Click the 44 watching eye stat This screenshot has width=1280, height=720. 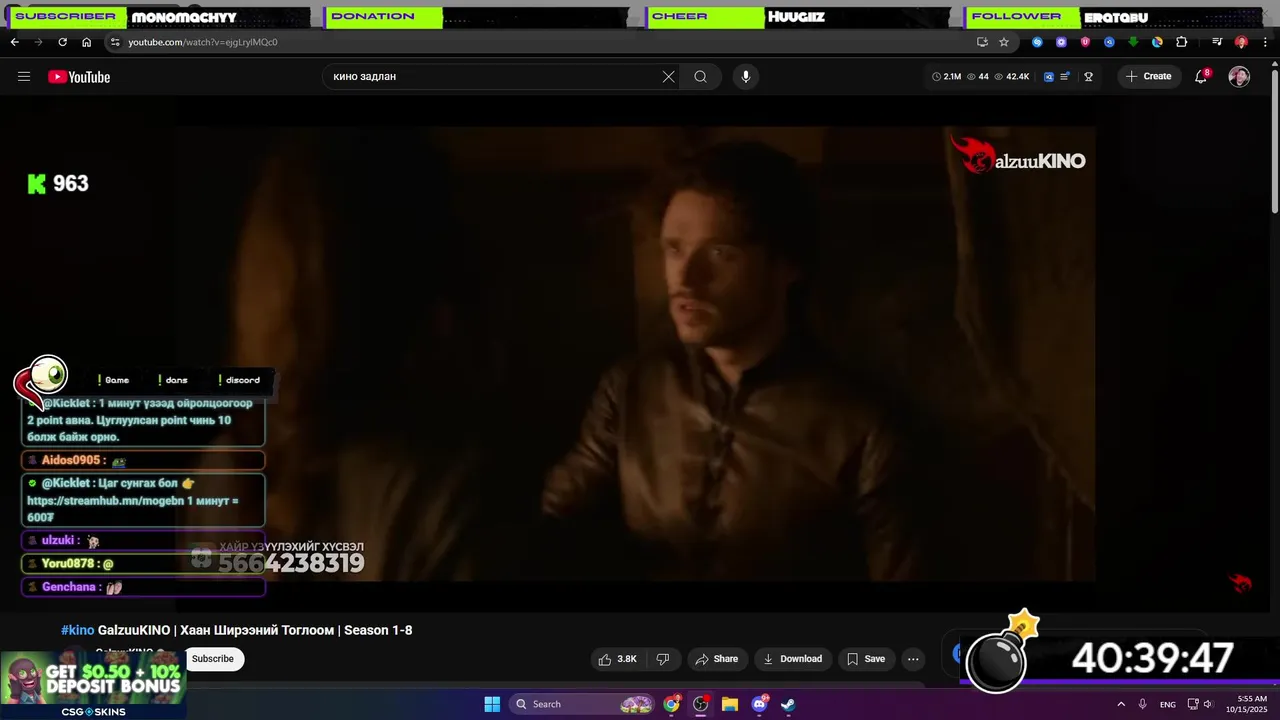[977, 77]
